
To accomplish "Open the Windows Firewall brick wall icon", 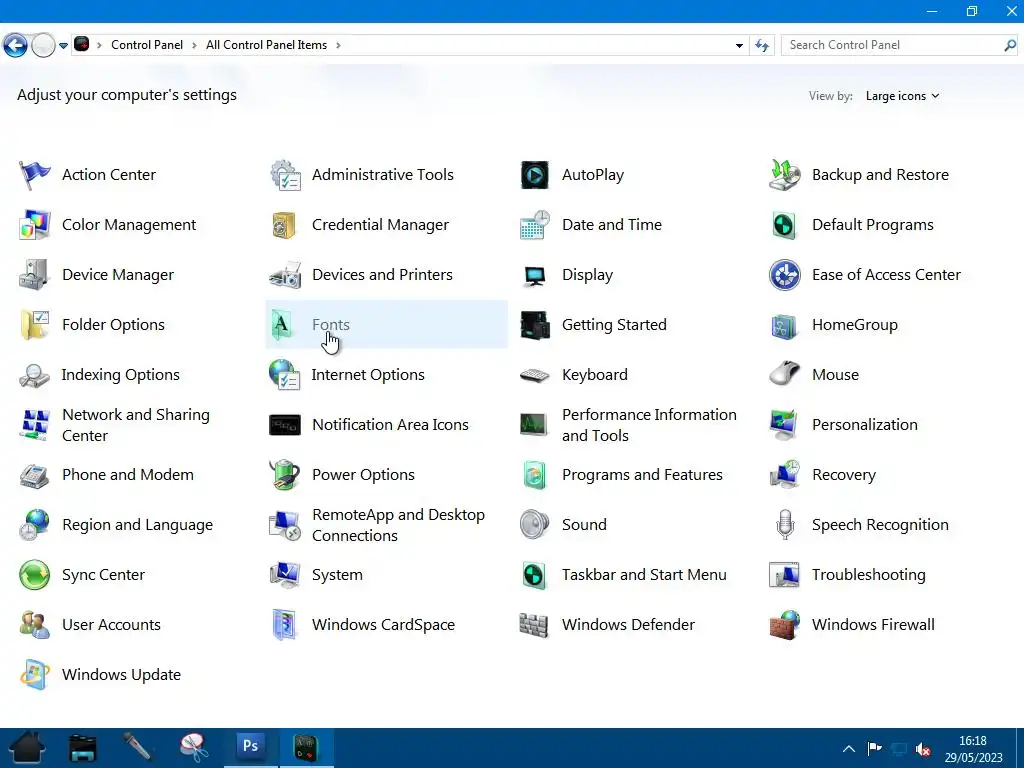I will [x=784, y=625].
